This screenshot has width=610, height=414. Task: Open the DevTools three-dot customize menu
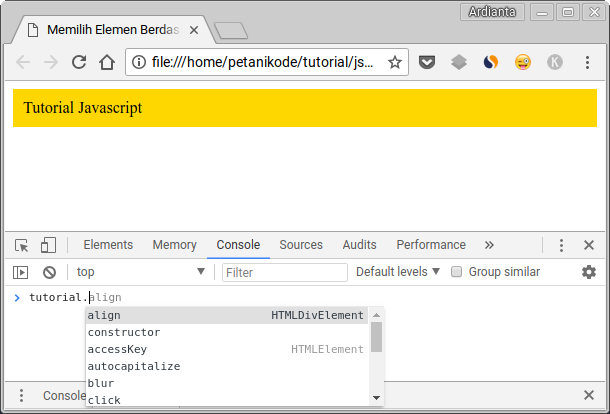coord(561,245)
